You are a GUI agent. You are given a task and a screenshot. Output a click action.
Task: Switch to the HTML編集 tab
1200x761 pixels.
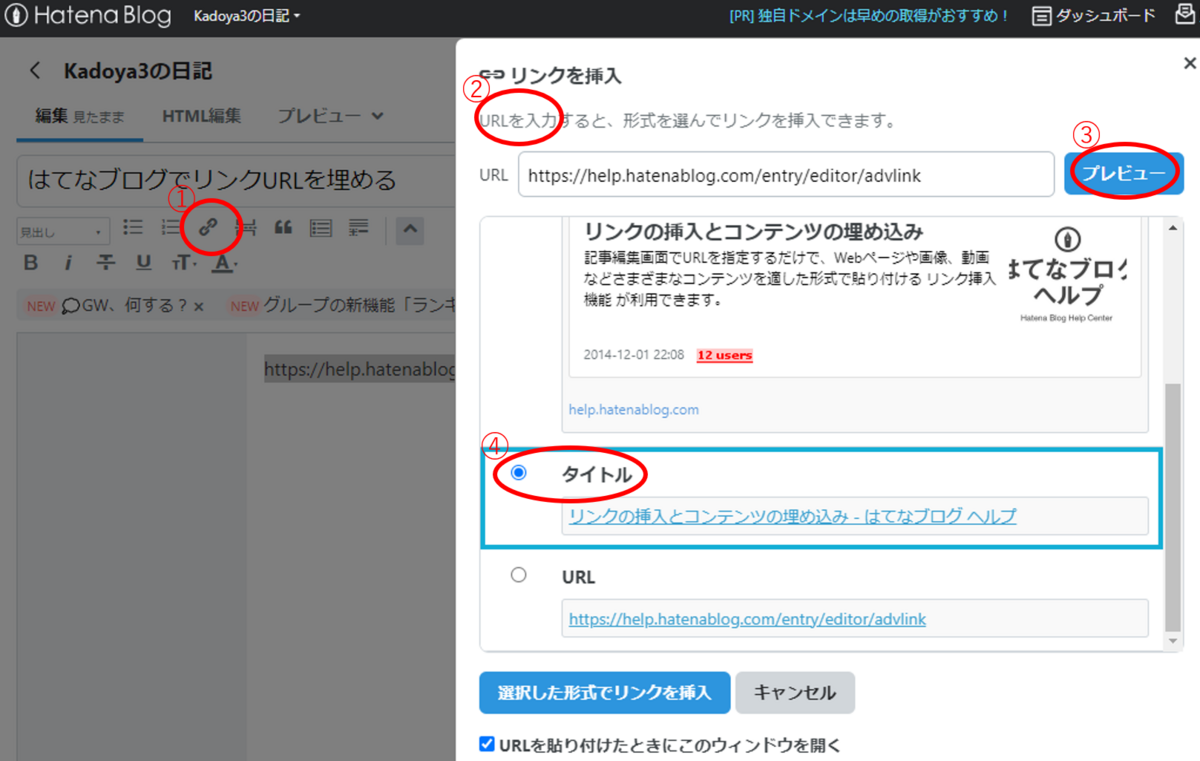coord(202,115)
